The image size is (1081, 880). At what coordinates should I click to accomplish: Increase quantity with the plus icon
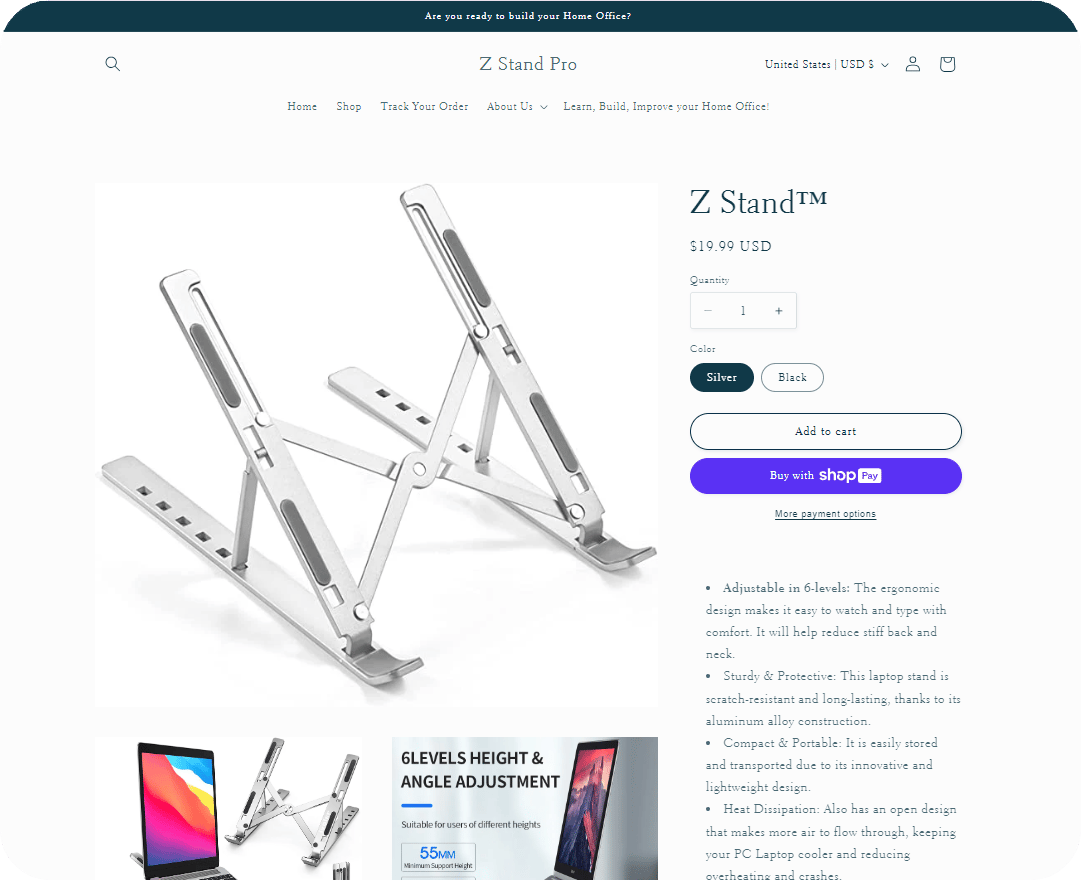[x=778, y=311]
